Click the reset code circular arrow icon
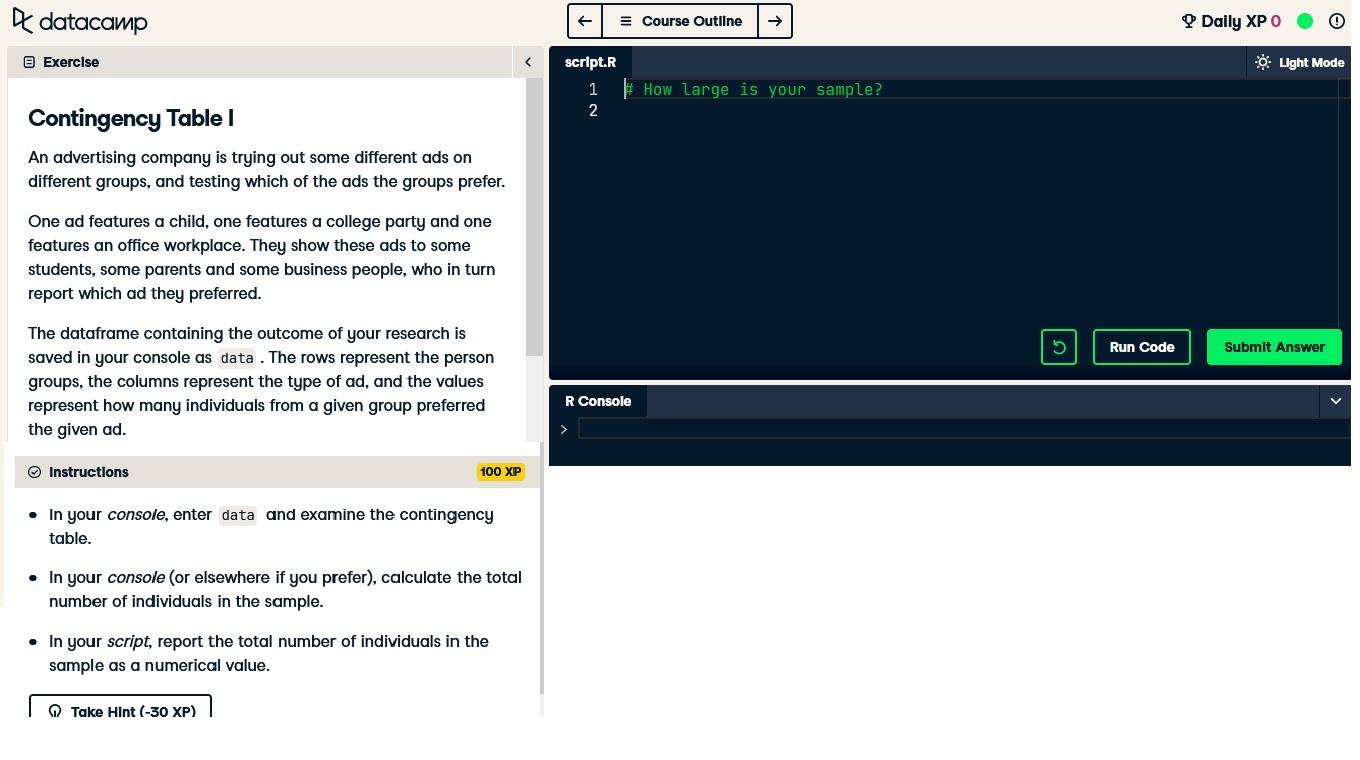This screenshot has height=760, width=1360. click(x=1058, y=347)
